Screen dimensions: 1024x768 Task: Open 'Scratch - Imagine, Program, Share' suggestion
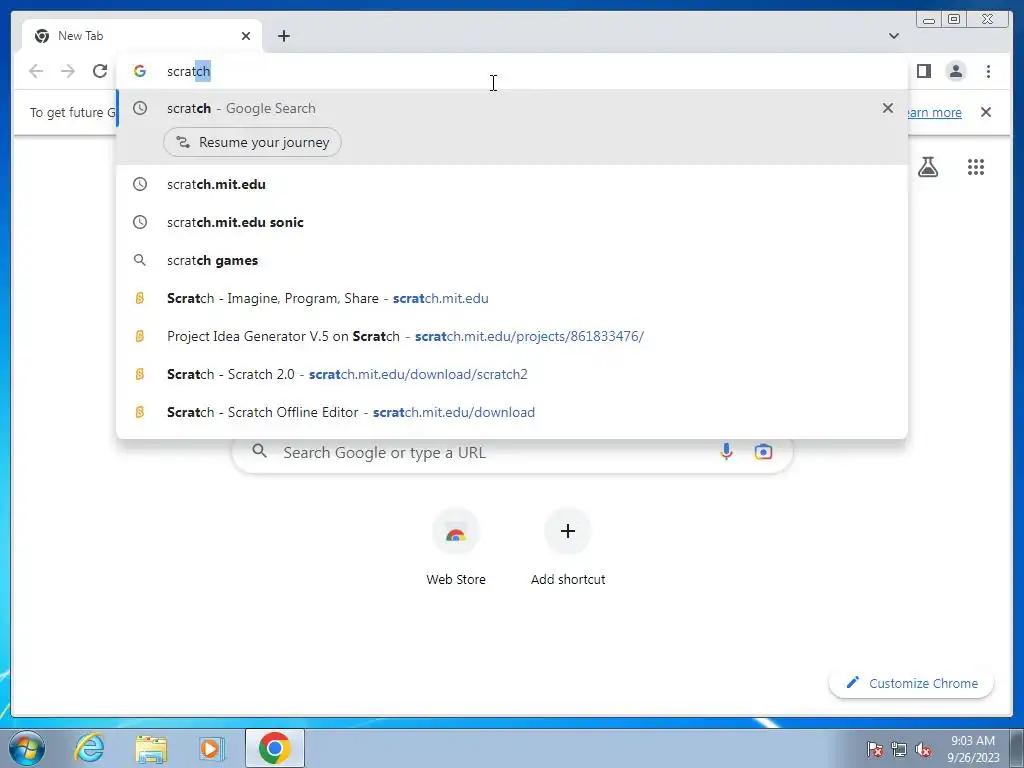(512, 298)
